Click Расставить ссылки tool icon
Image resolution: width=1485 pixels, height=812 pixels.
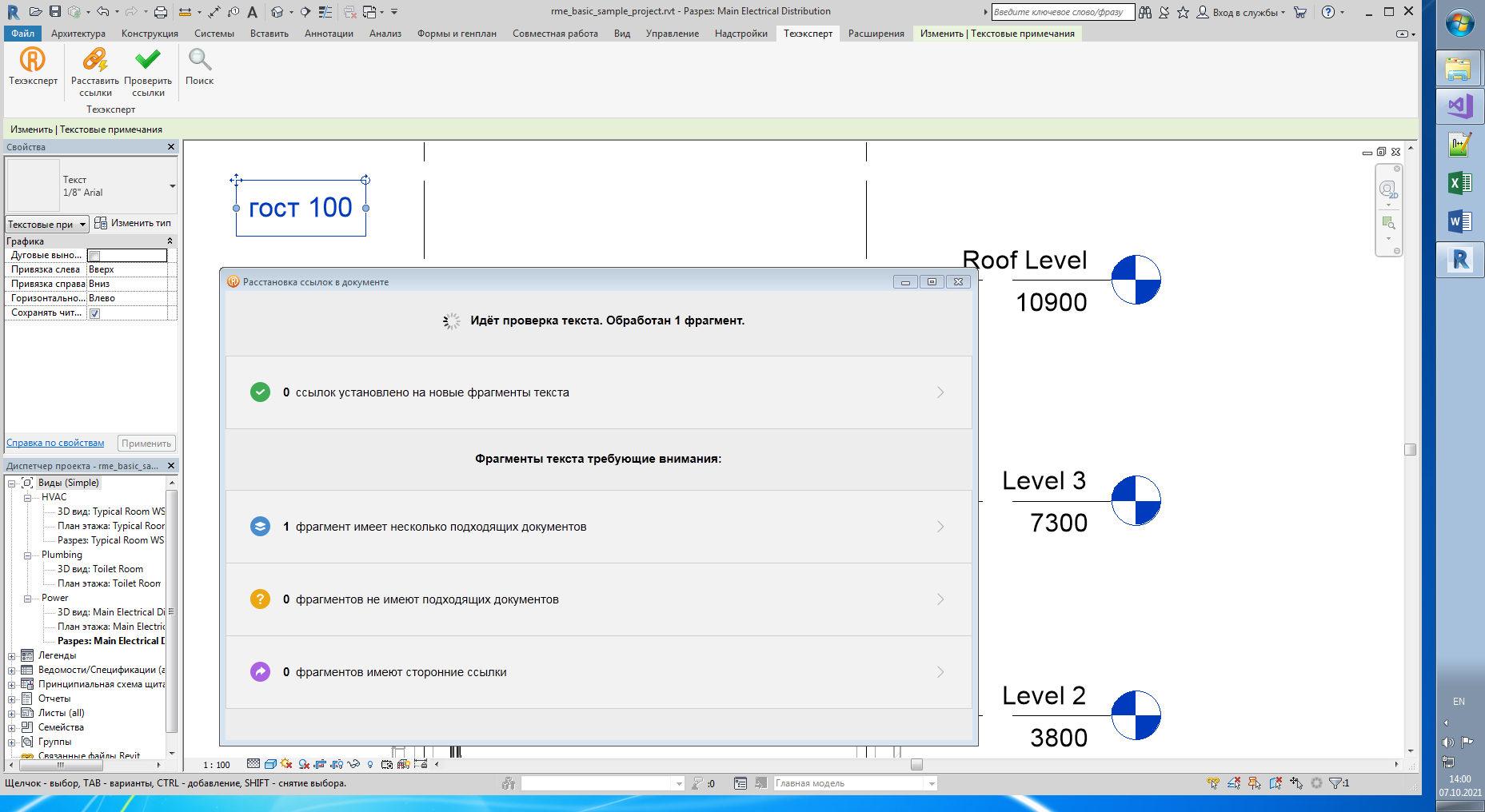pos(94,60)
